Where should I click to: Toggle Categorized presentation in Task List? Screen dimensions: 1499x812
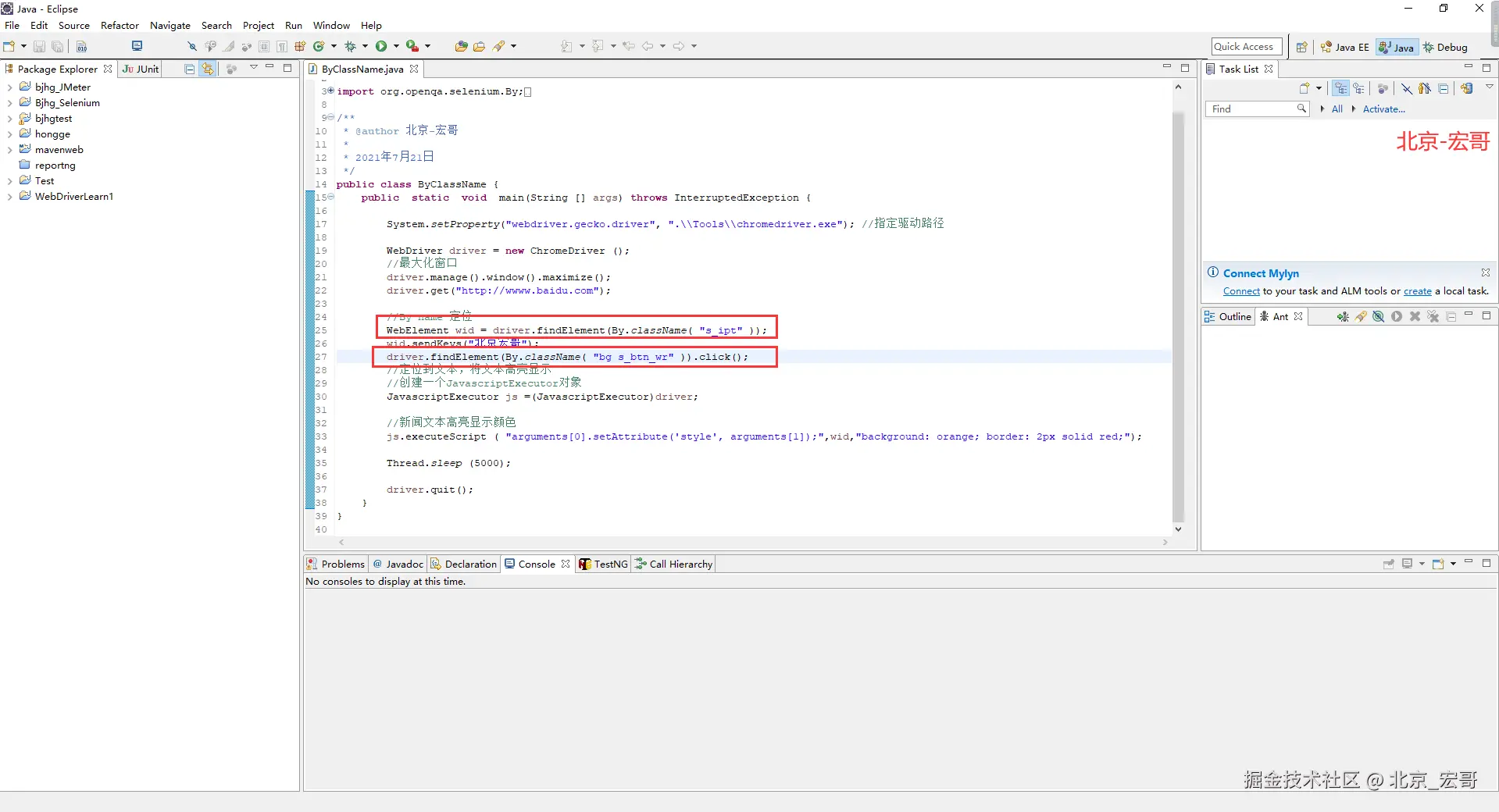tap(1340, 88)
